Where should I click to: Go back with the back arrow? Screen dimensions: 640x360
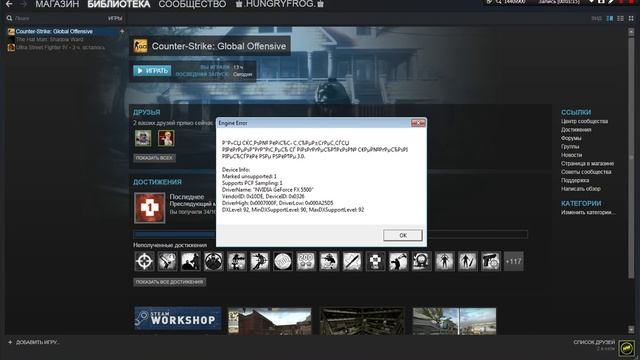pos(9,4)
